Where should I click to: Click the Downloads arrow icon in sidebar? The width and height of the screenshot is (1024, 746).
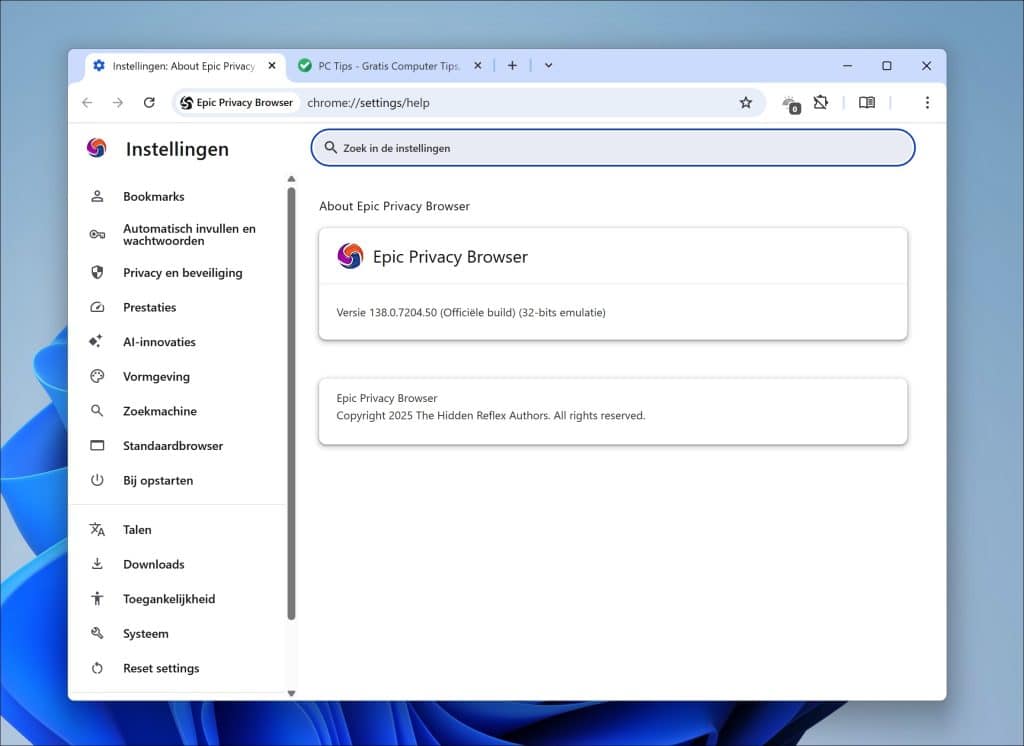click(97, 564)
